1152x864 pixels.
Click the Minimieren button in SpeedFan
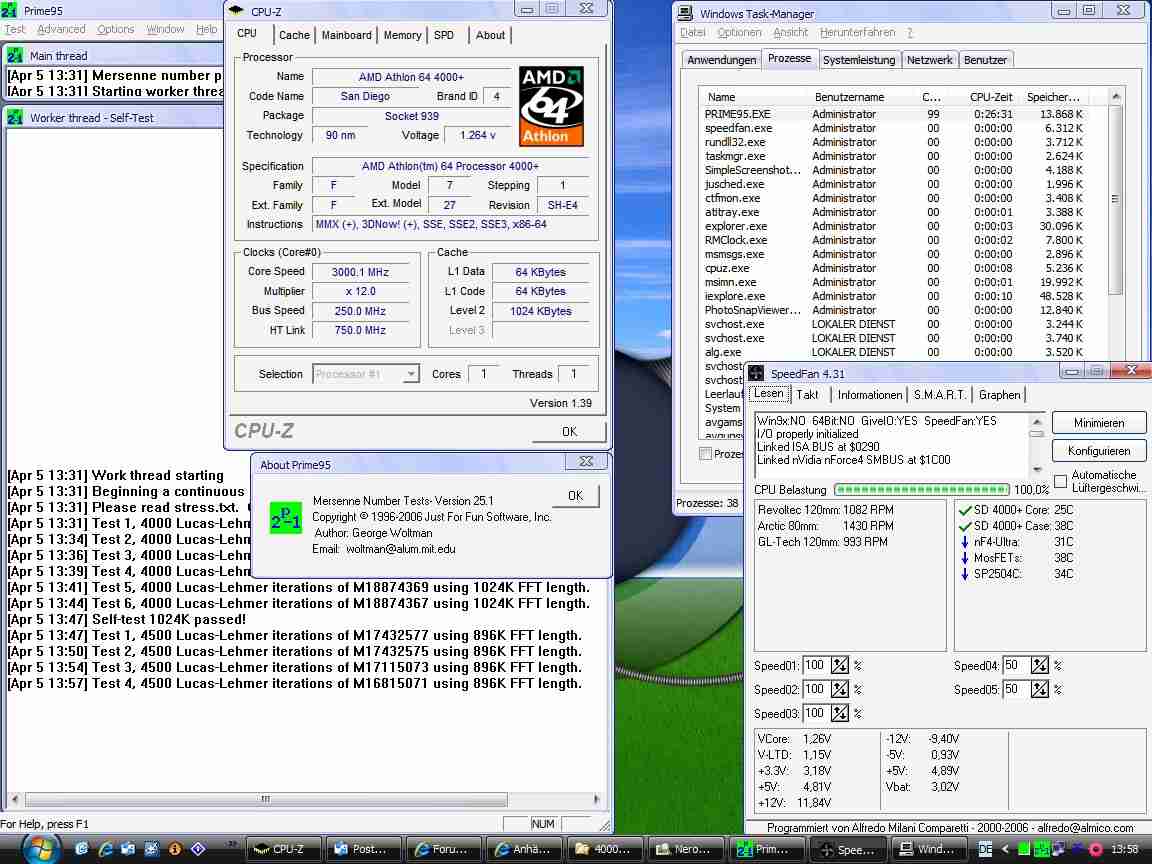[x=1098, y=422]
